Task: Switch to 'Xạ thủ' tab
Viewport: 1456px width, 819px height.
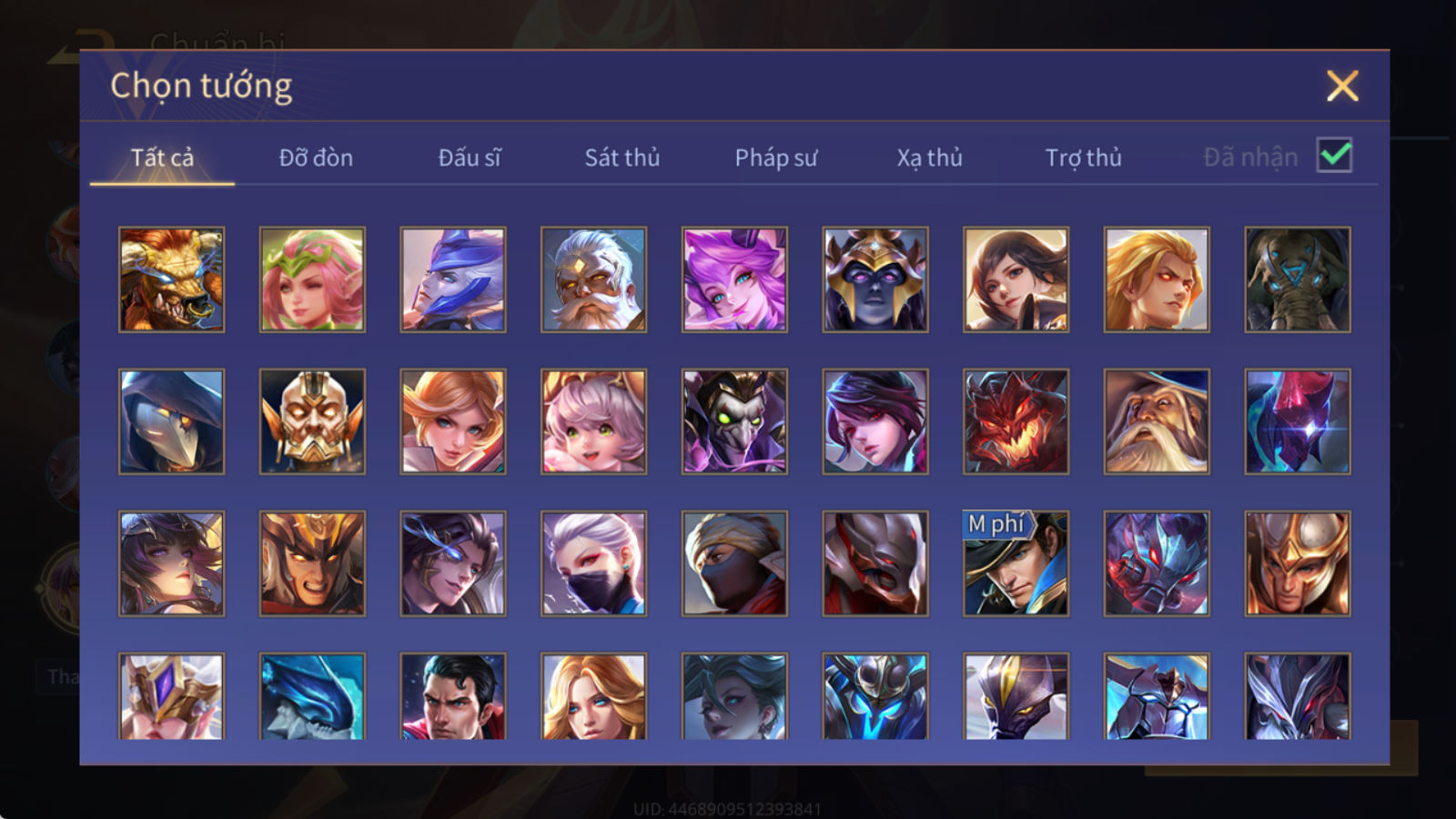Action: (929, 157)
